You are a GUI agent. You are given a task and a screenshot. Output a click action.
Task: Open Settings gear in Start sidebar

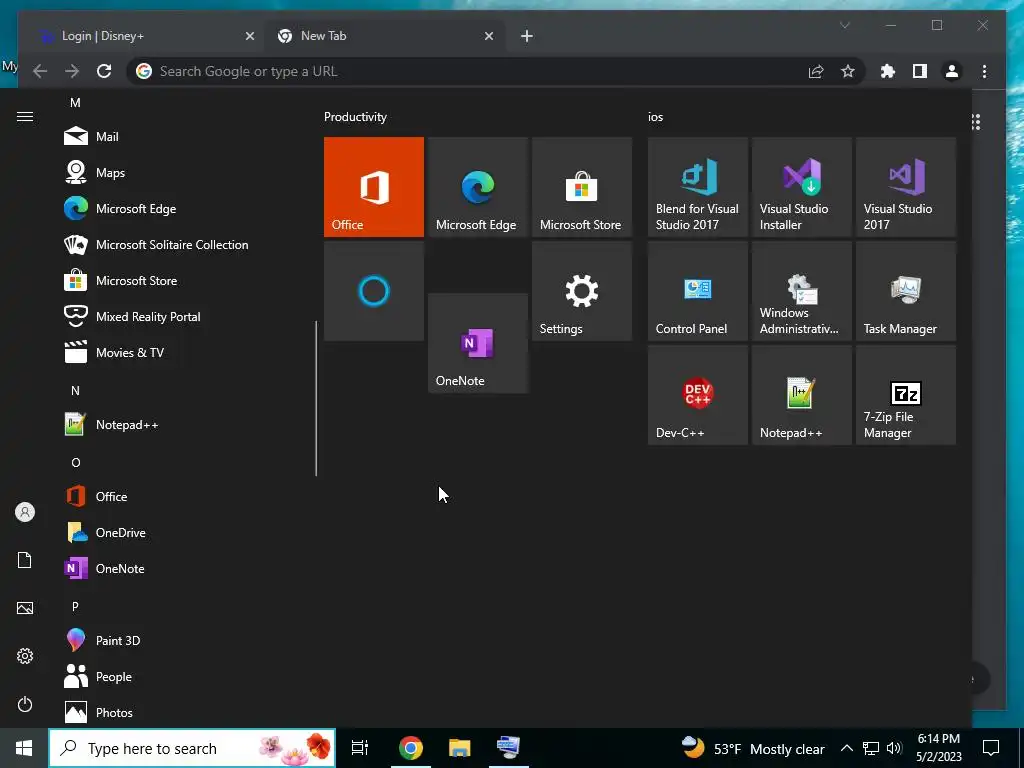tap(25, 656)
